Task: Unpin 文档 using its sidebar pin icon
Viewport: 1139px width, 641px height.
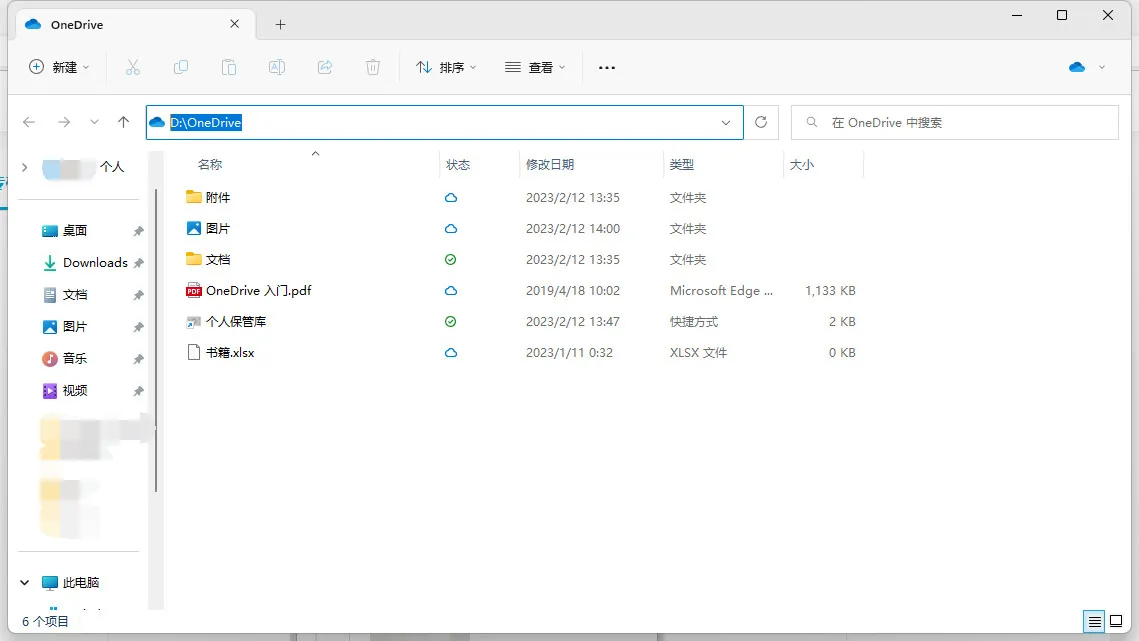Action: coord(138,295)
